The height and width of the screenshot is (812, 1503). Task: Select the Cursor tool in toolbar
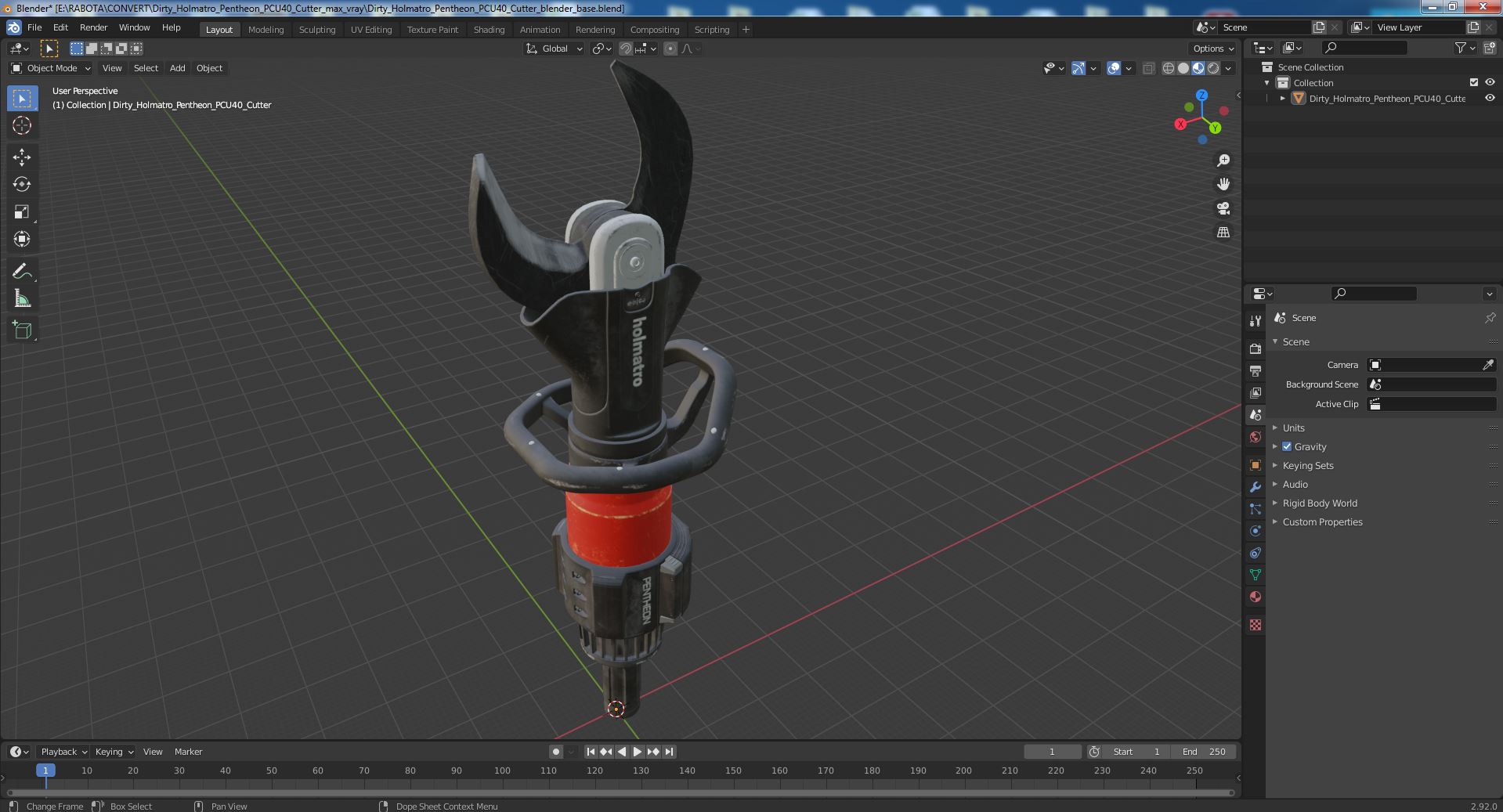click(x=22, y=125)
